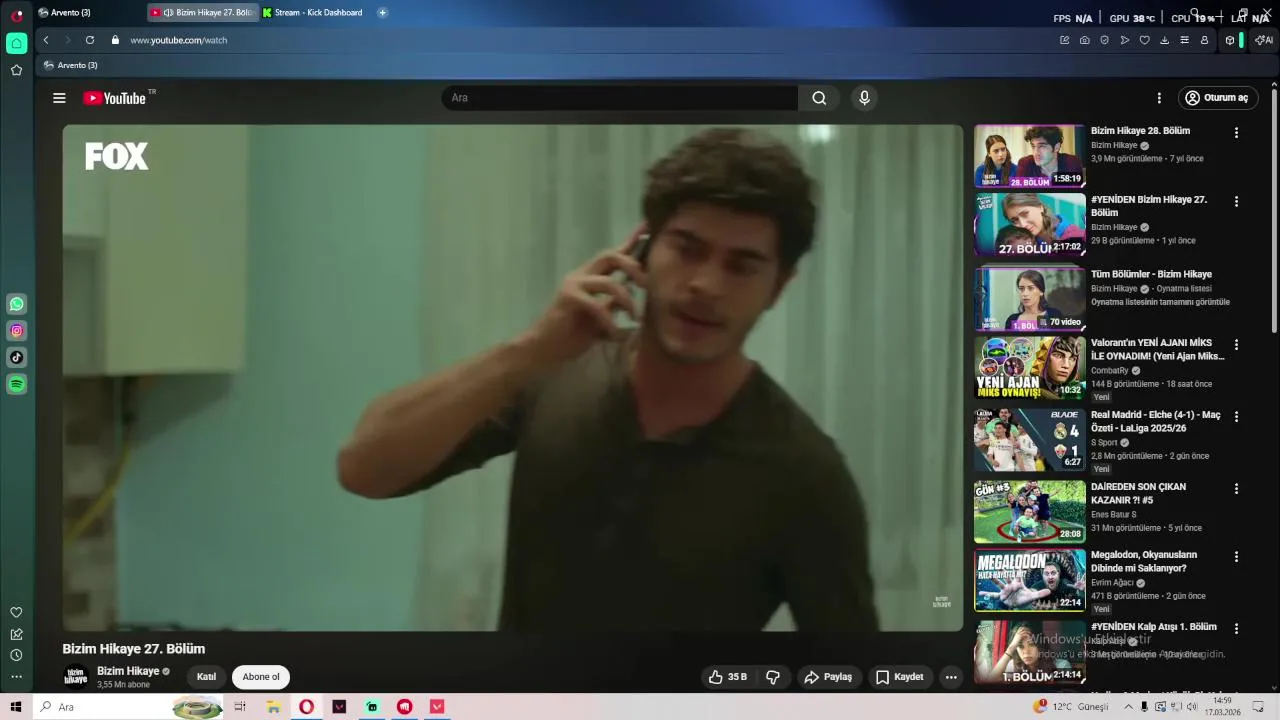Open File Explorer from taskbar

pyautogui.click(x=273, y=707)
